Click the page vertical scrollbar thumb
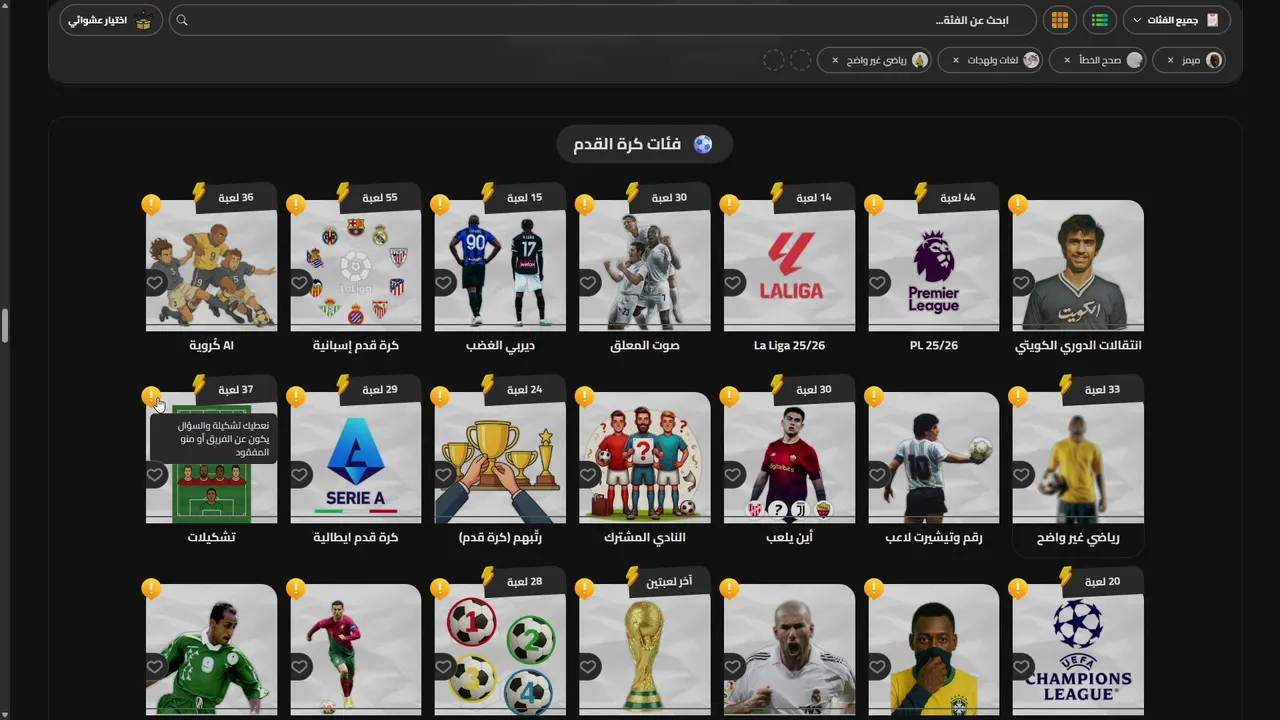Screen dimensions: 1280x720 pos(4,326)
